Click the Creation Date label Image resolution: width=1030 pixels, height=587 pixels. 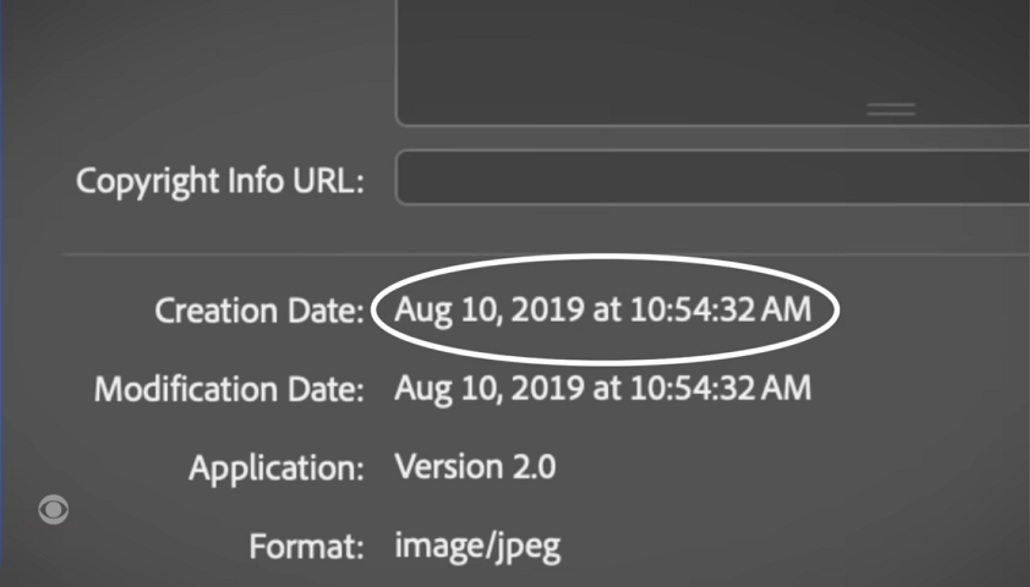(259, 311)
